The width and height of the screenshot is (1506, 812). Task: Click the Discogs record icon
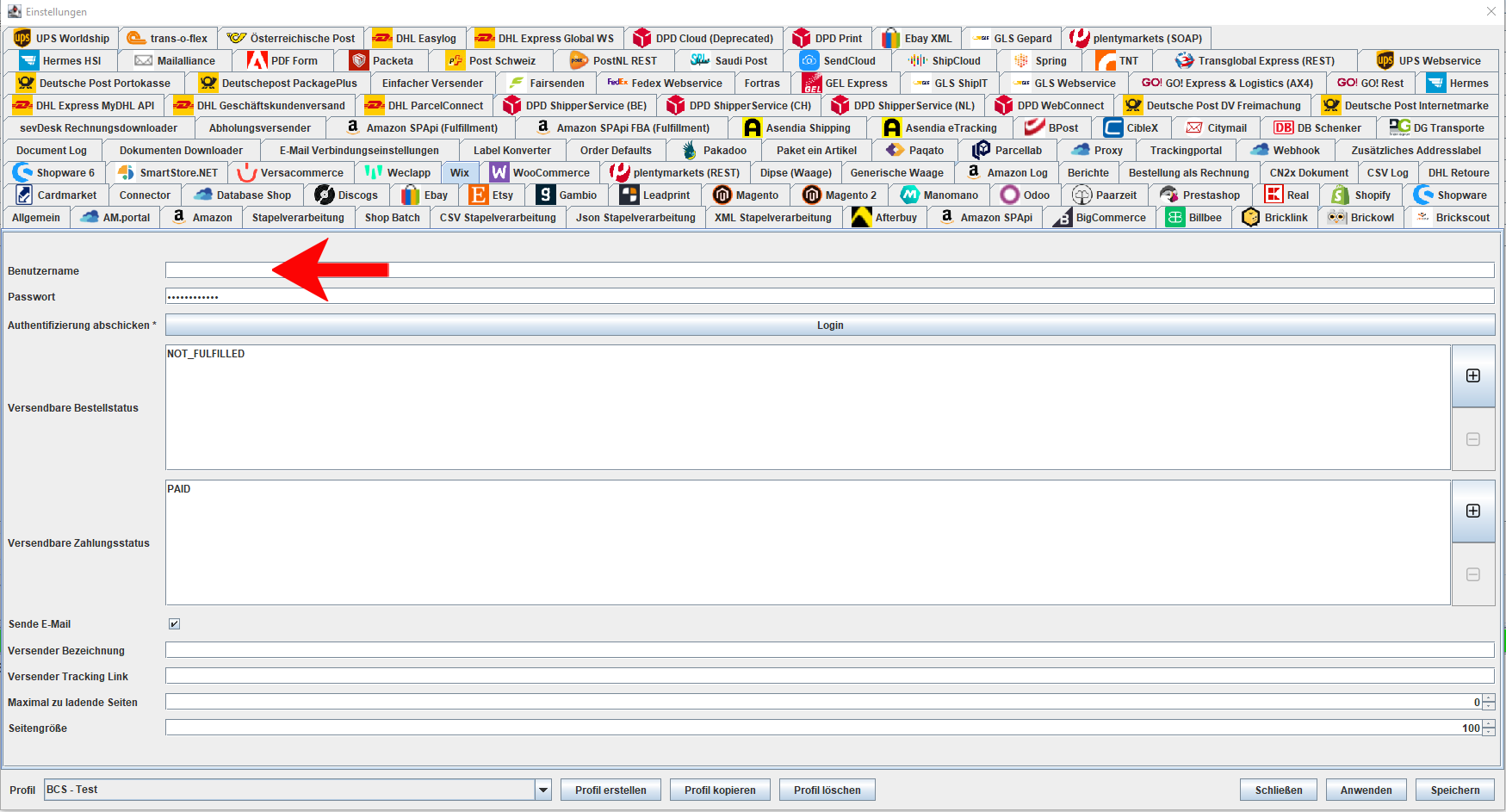tap(325, 195)
